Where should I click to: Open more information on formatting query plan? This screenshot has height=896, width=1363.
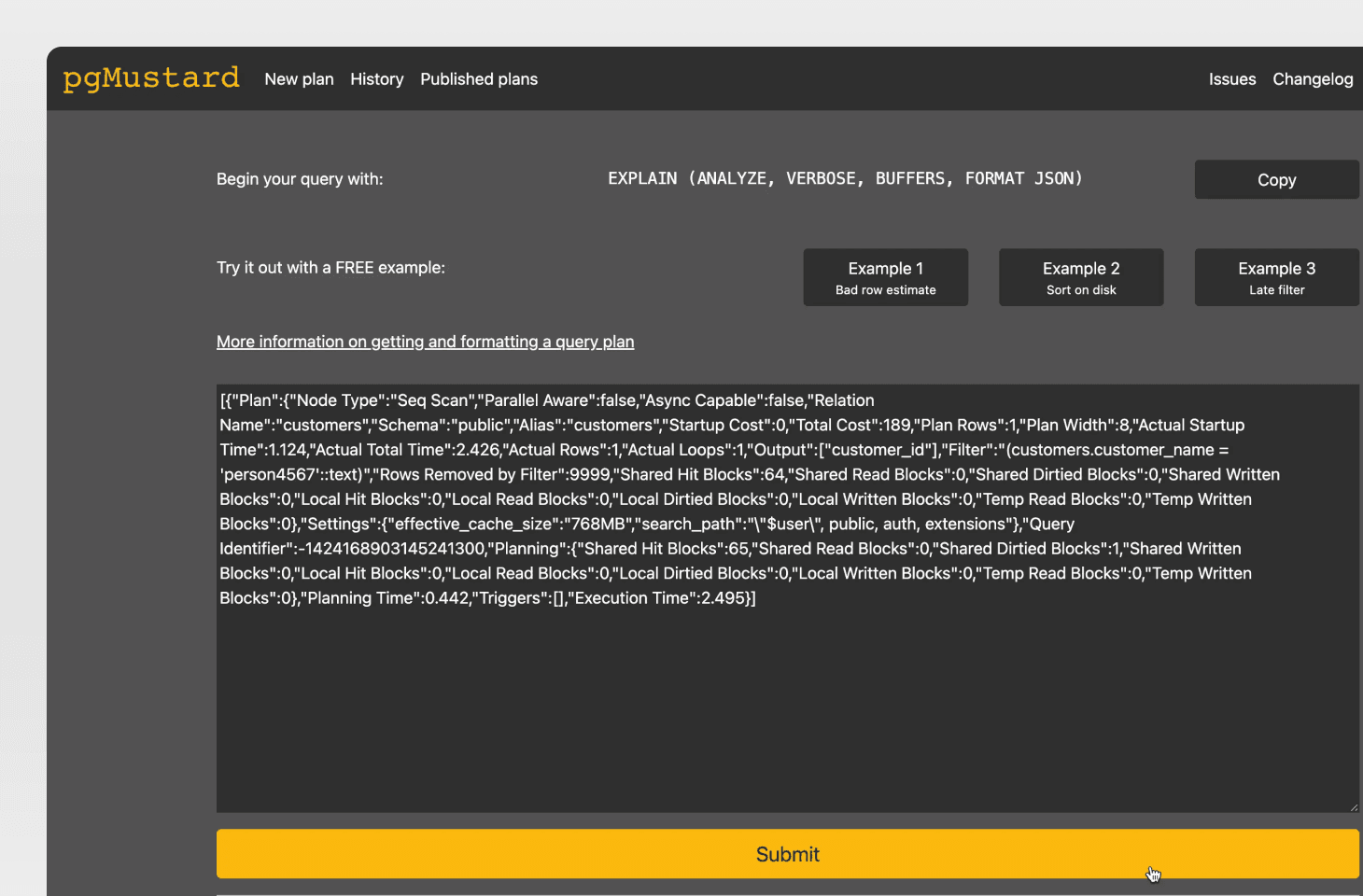(x=425, y=342)
